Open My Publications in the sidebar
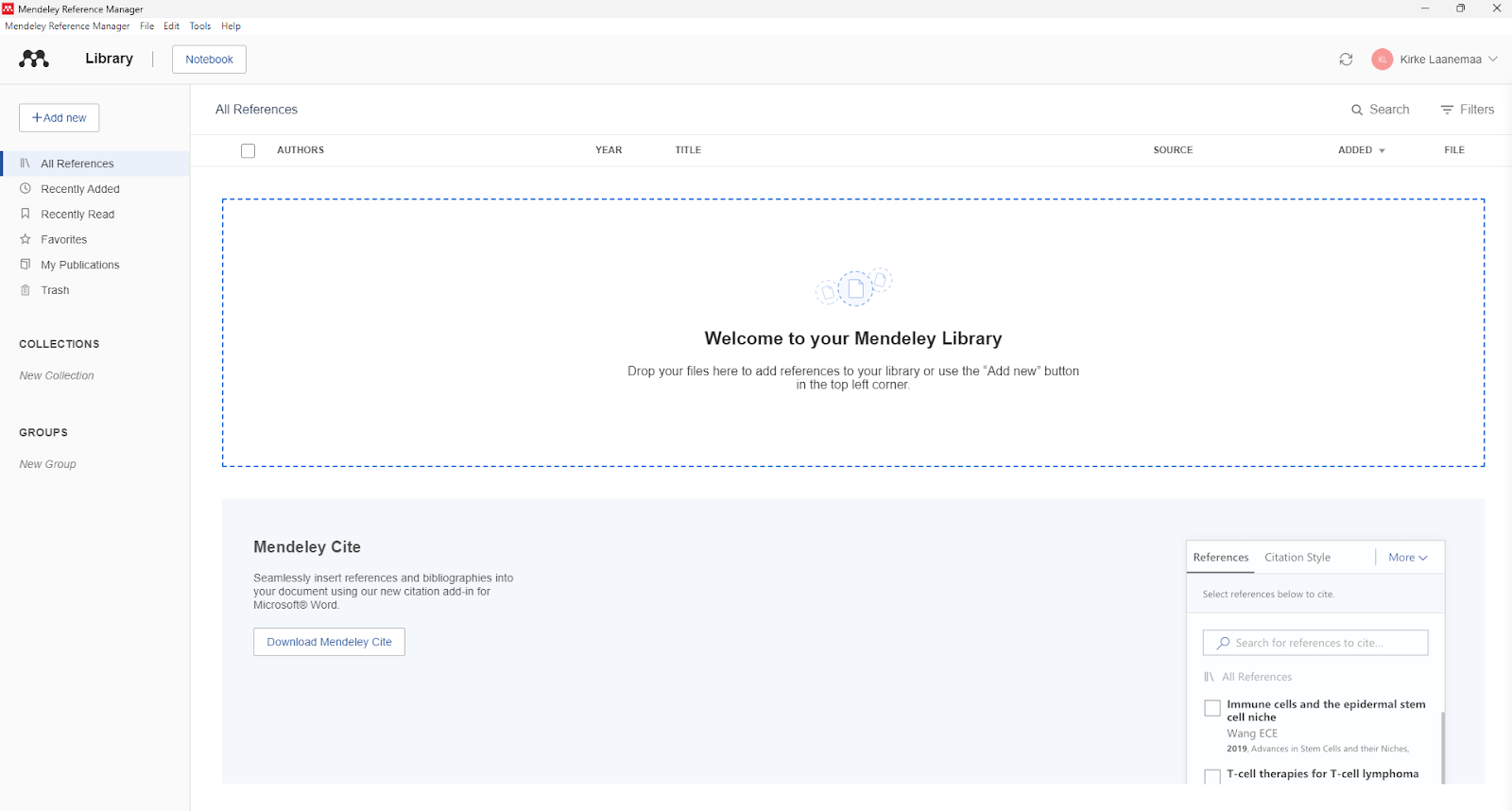This screenshot has height=811, width=1512. click(x=94, y=265)
